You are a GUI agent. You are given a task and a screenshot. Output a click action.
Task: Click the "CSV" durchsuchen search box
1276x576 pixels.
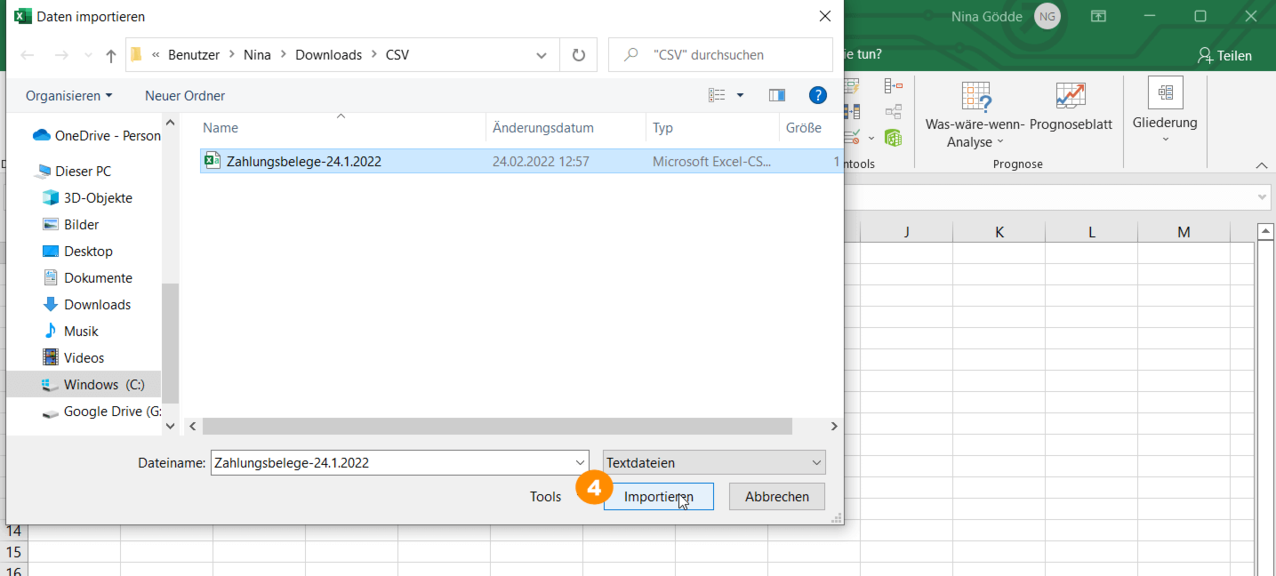pos(720,55)
